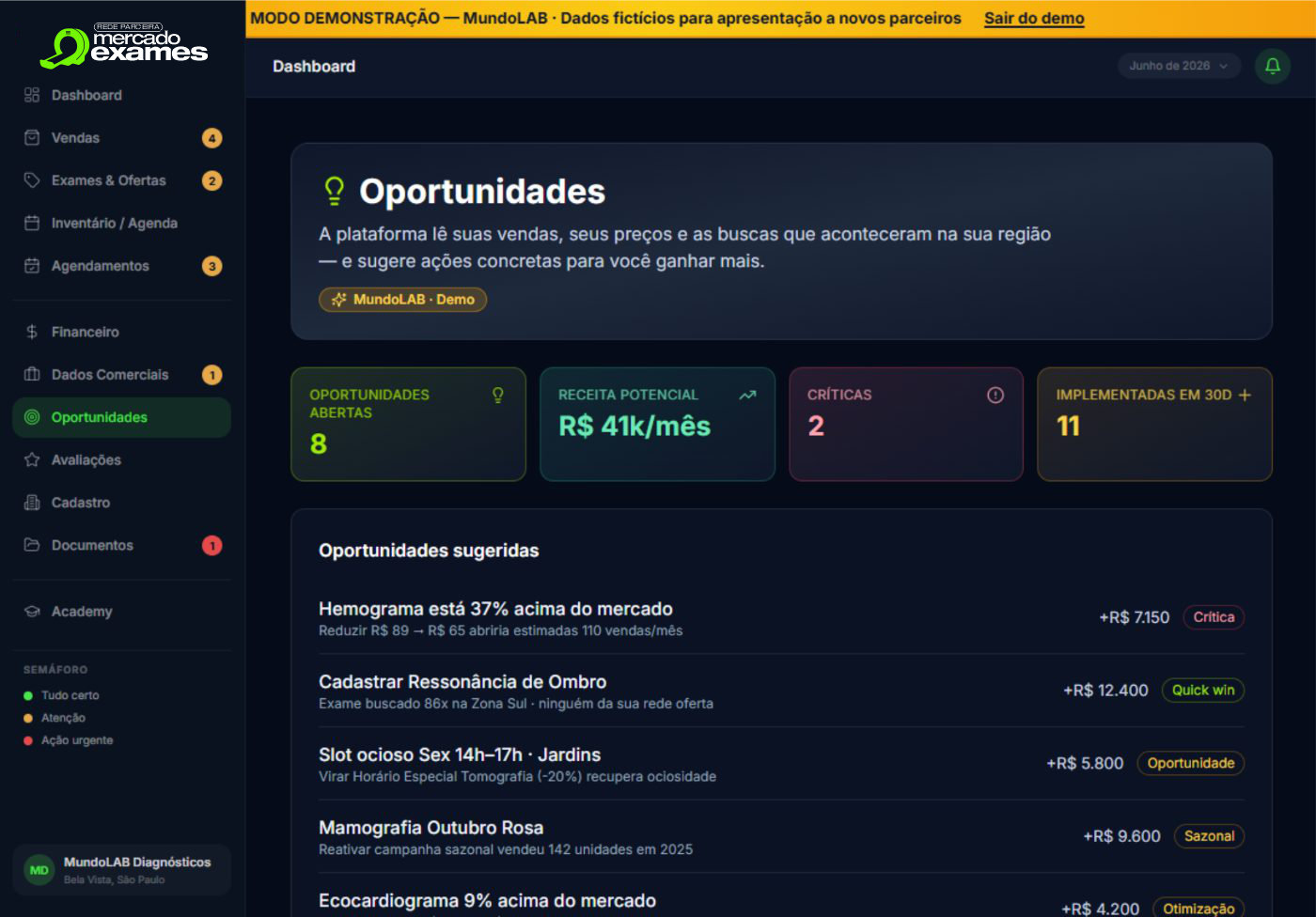
Task: Open Cadastro in the sidebar
Action: (x=121, y=503)
